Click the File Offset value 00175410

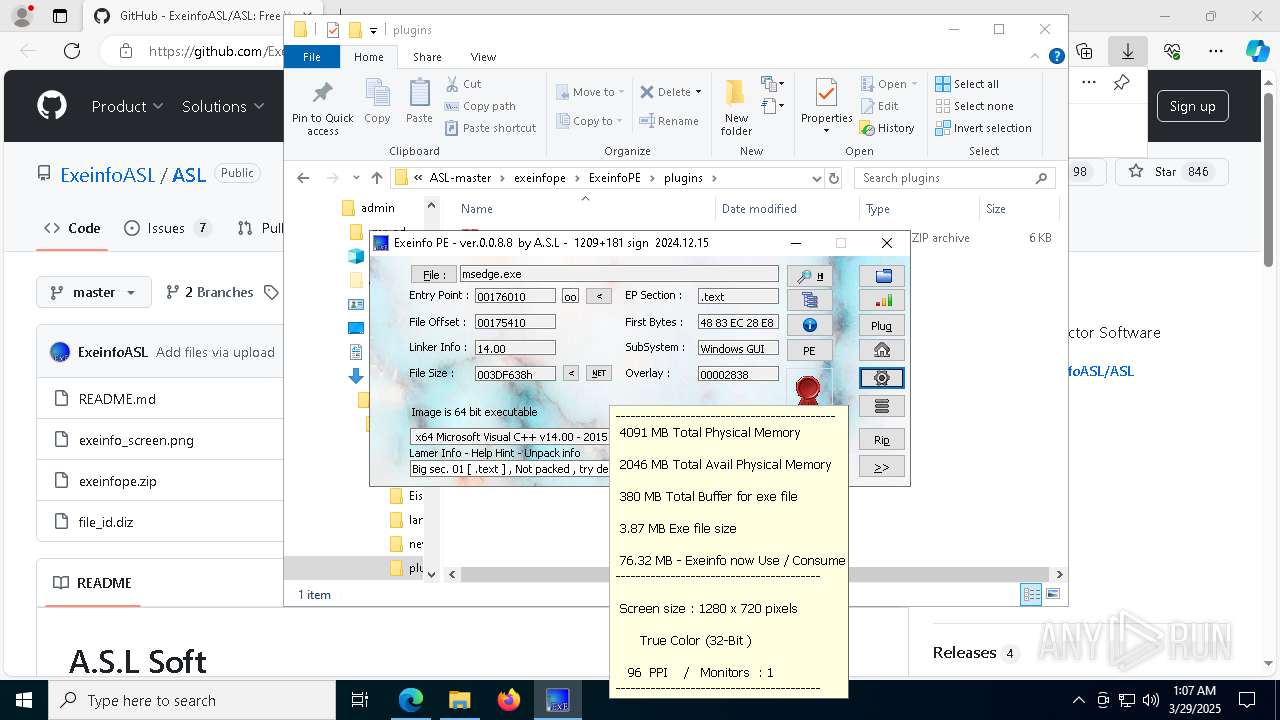pyautogui.click(x=515, y=322)
